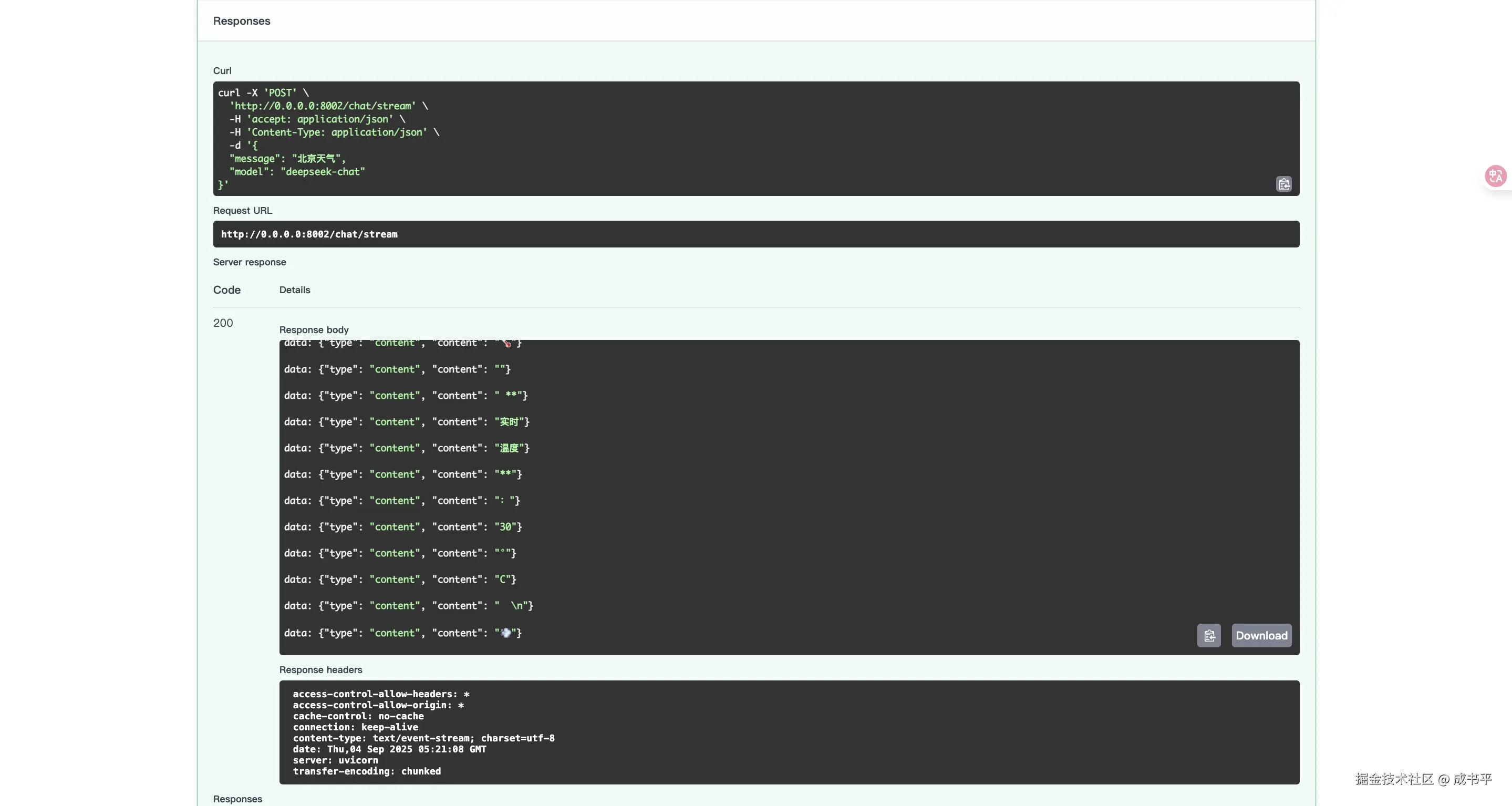Click the top Responses section heading
The image size is (1512, 806).
click(x=241, y=21)
